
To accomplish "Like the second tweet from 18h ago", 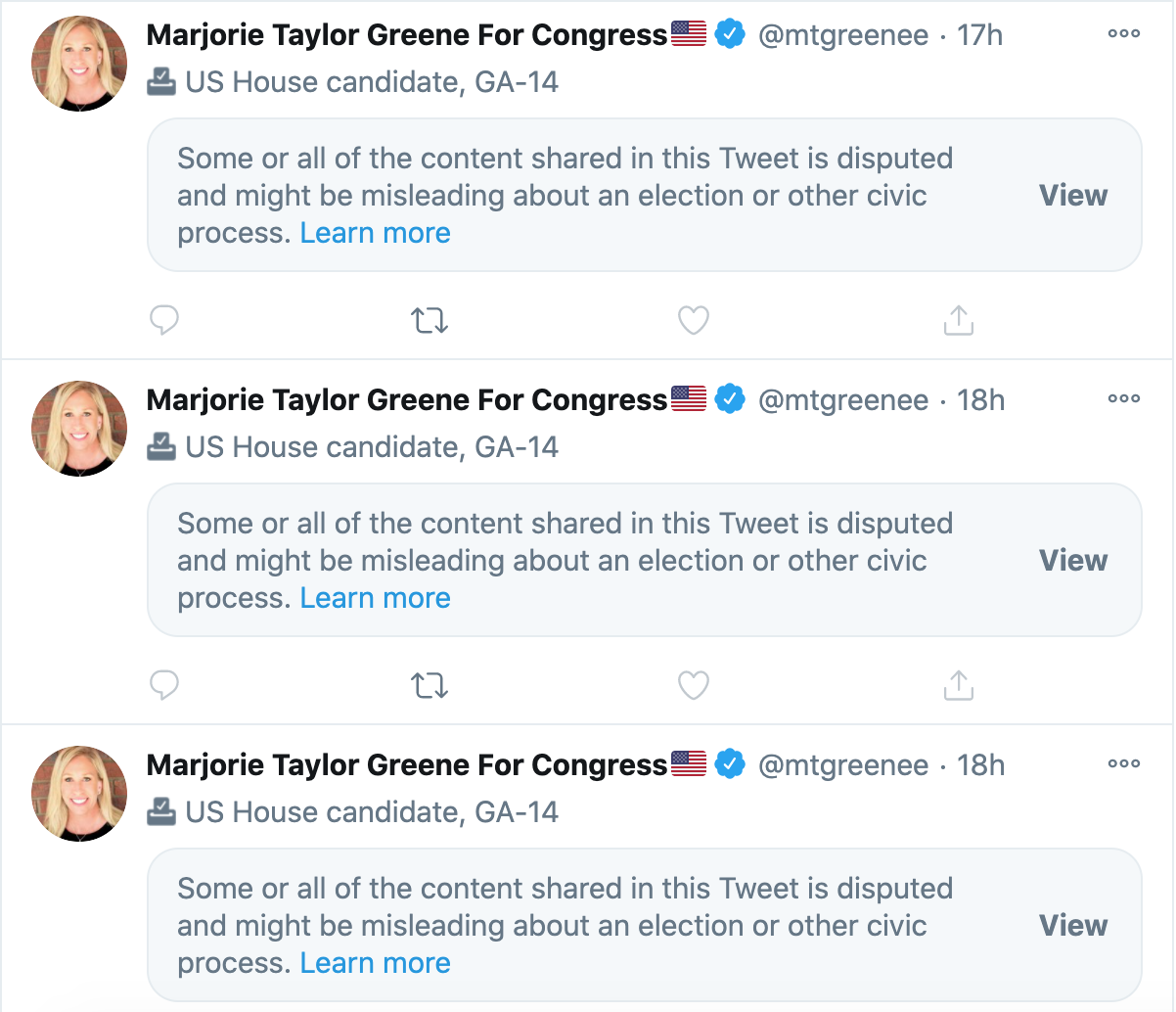I will pos(693,685).
